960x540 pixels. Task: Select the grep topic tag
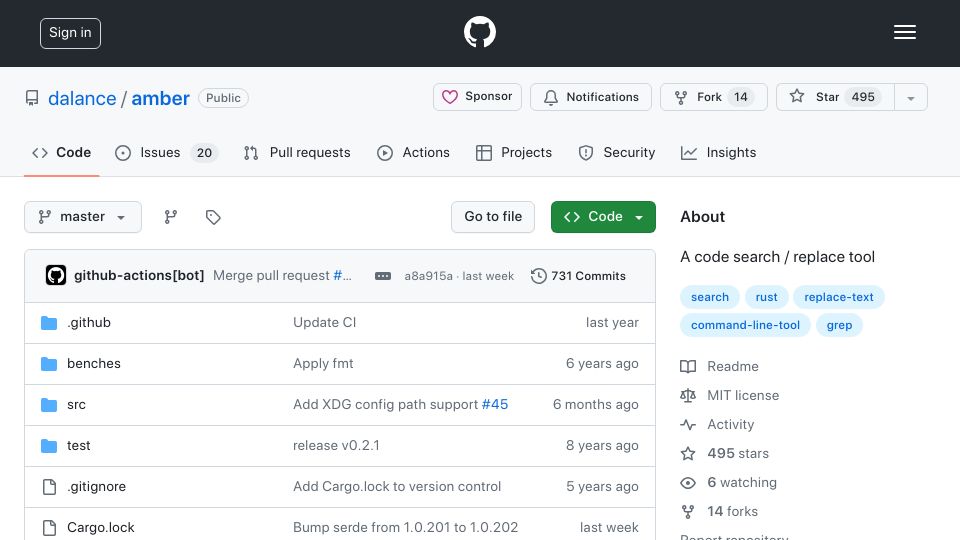pyautogui.click(x=839, y=325)
